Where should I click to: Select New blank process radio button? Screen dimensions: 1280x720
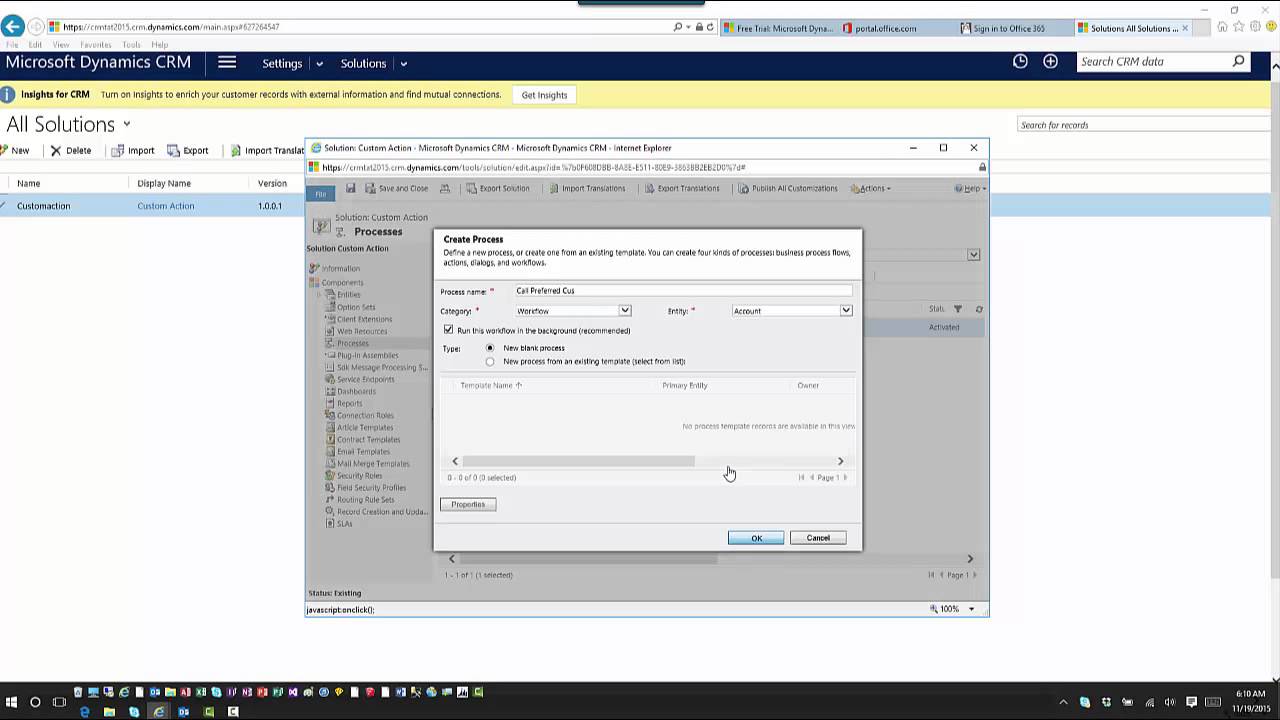point(489,348)
